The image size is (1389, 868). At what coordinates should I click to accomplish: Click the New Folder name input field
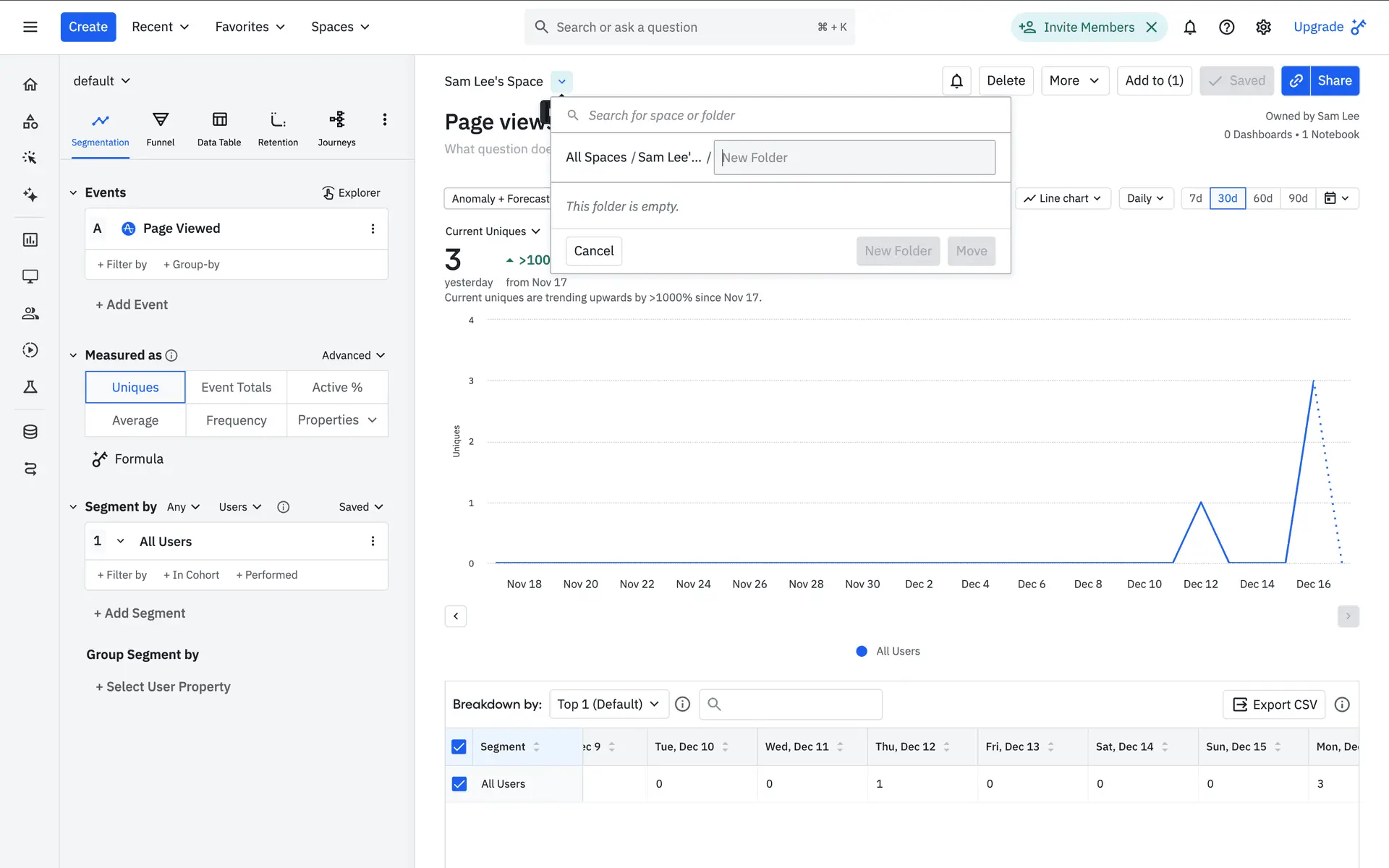point(854,158)
